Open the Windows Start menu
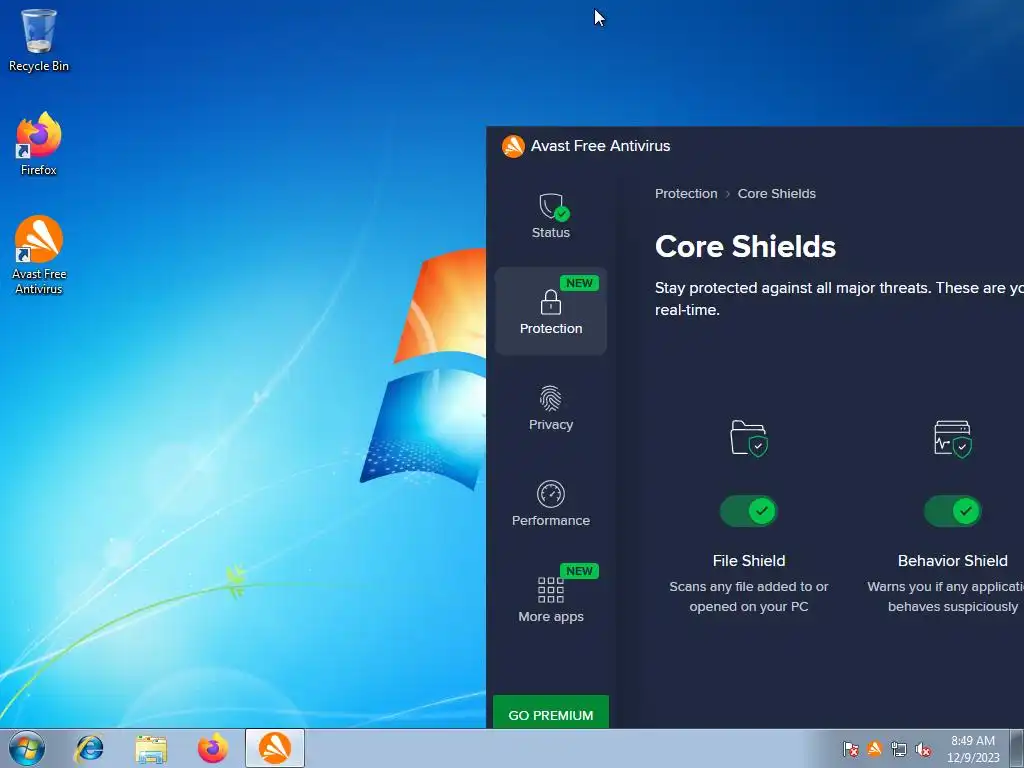 coord(27,748)
